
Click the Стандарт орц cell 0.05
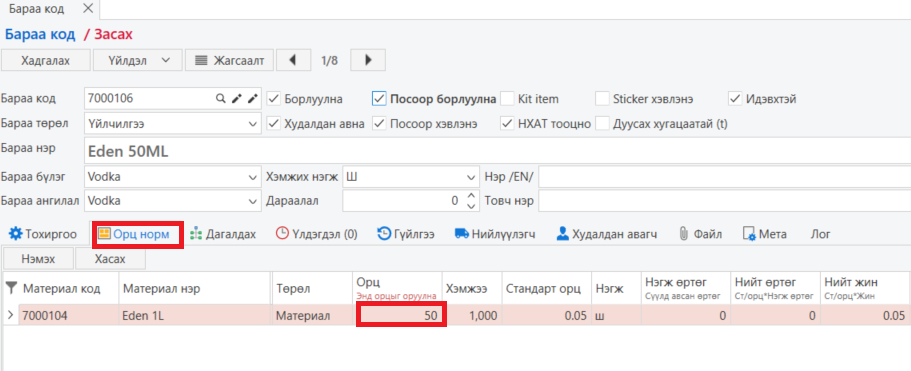click(546, 315)
